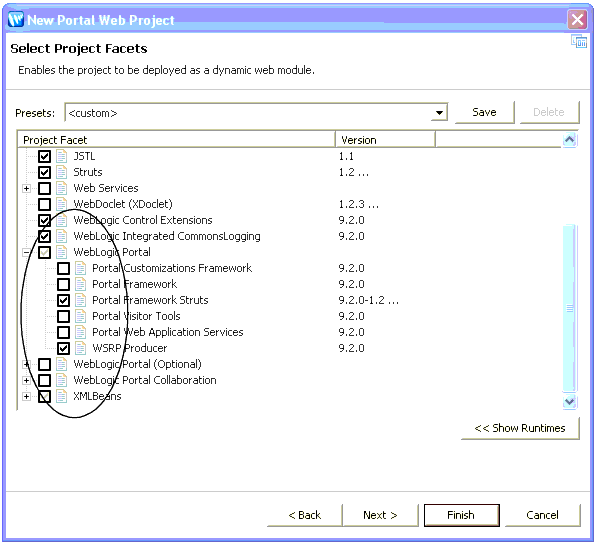Close the New Portal Web Project dialog
Screen dimensions: 597x544
tap(577, 19)
